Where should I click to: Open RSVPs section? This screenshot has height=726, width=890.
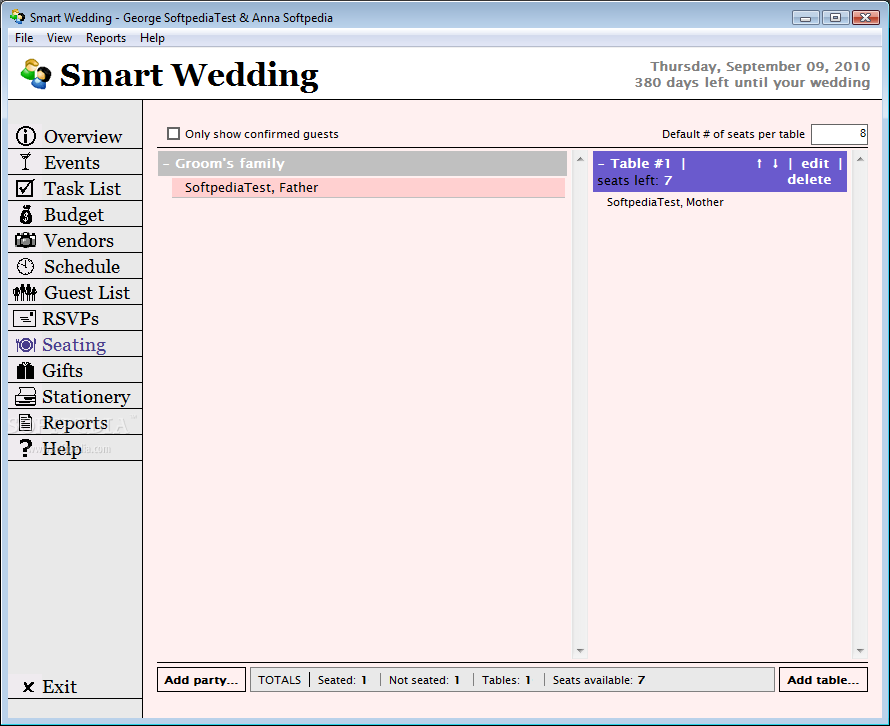70,319
